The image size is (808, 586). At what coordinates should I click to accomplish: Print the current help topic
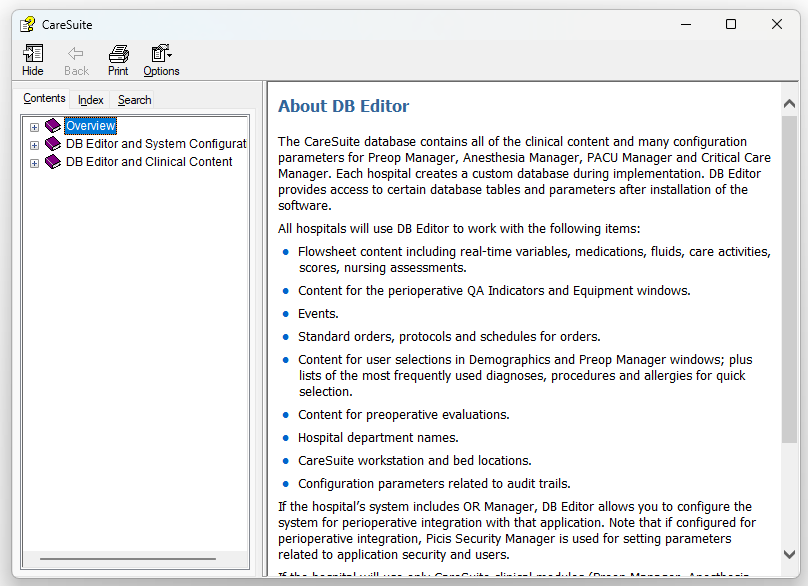click(118, 60)
